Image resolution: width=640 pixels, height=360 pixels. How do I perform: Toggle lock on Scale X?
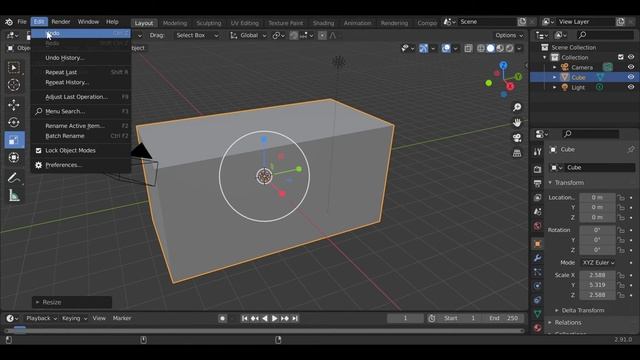coord(621,275)
